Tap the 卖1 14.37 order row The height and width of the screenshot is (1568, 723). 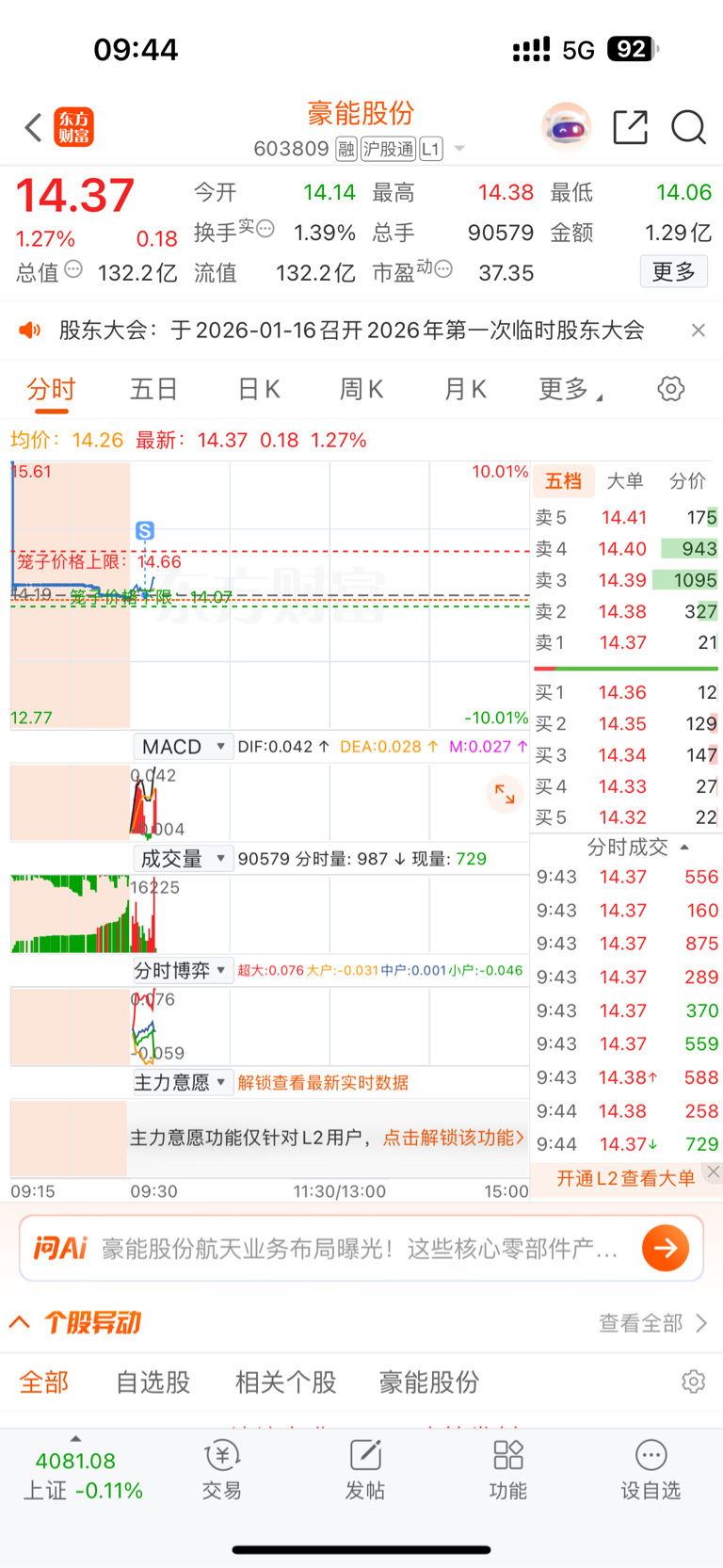coord(626,642)
